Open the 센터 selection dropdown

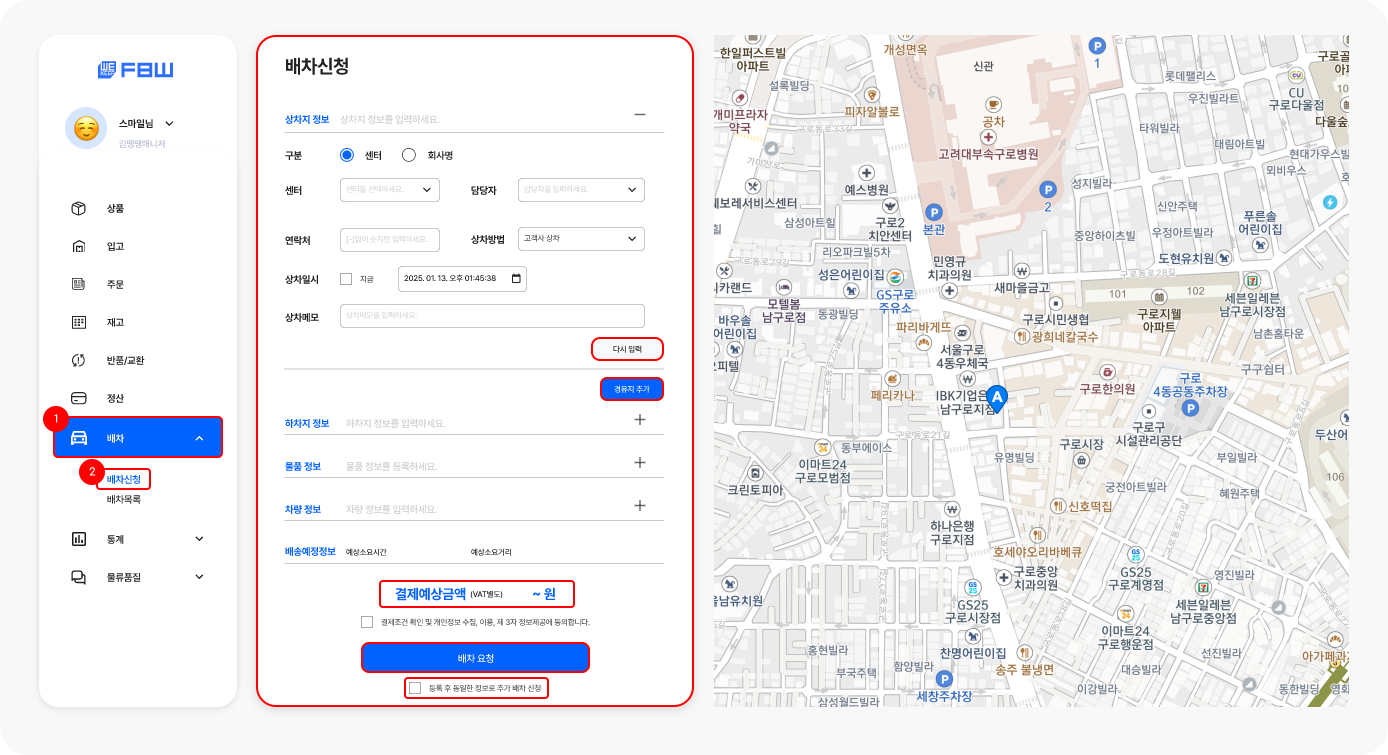(390, 189)
